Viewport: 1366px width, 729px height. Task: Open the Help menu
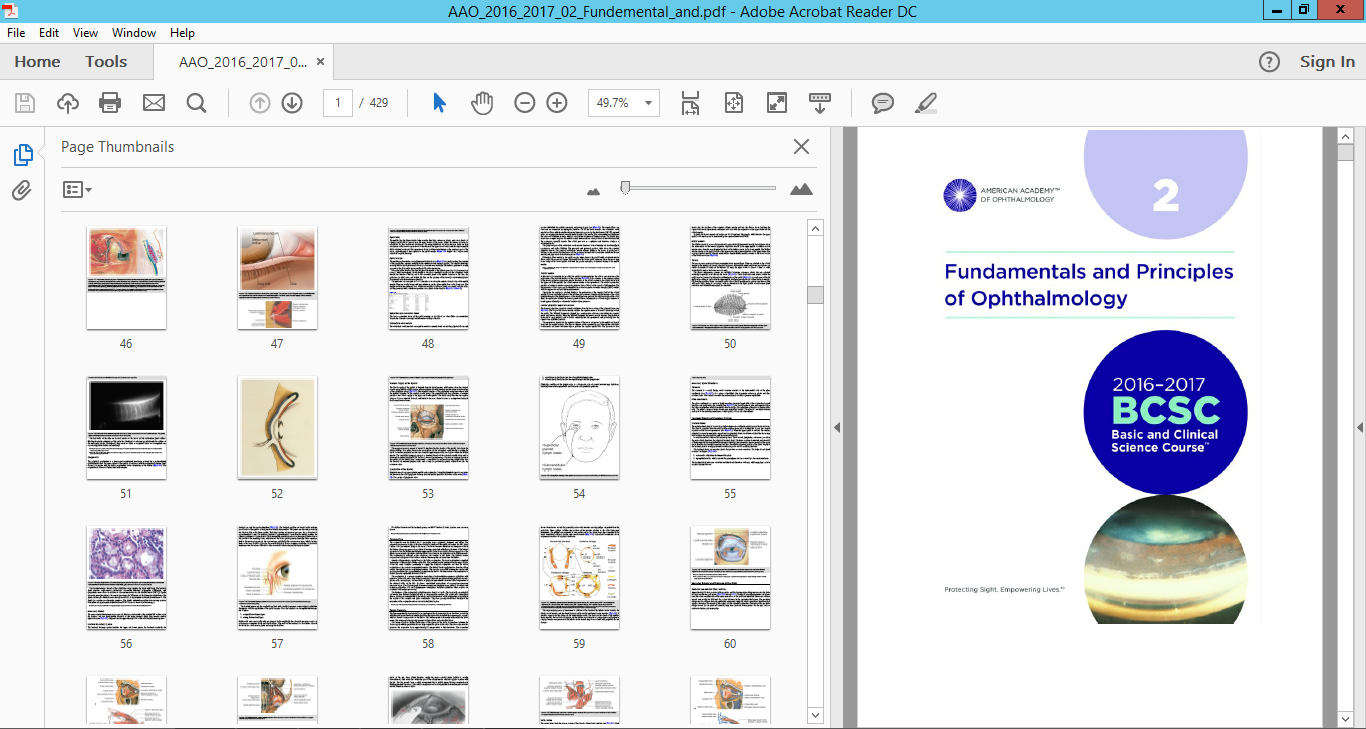[182, 33]
